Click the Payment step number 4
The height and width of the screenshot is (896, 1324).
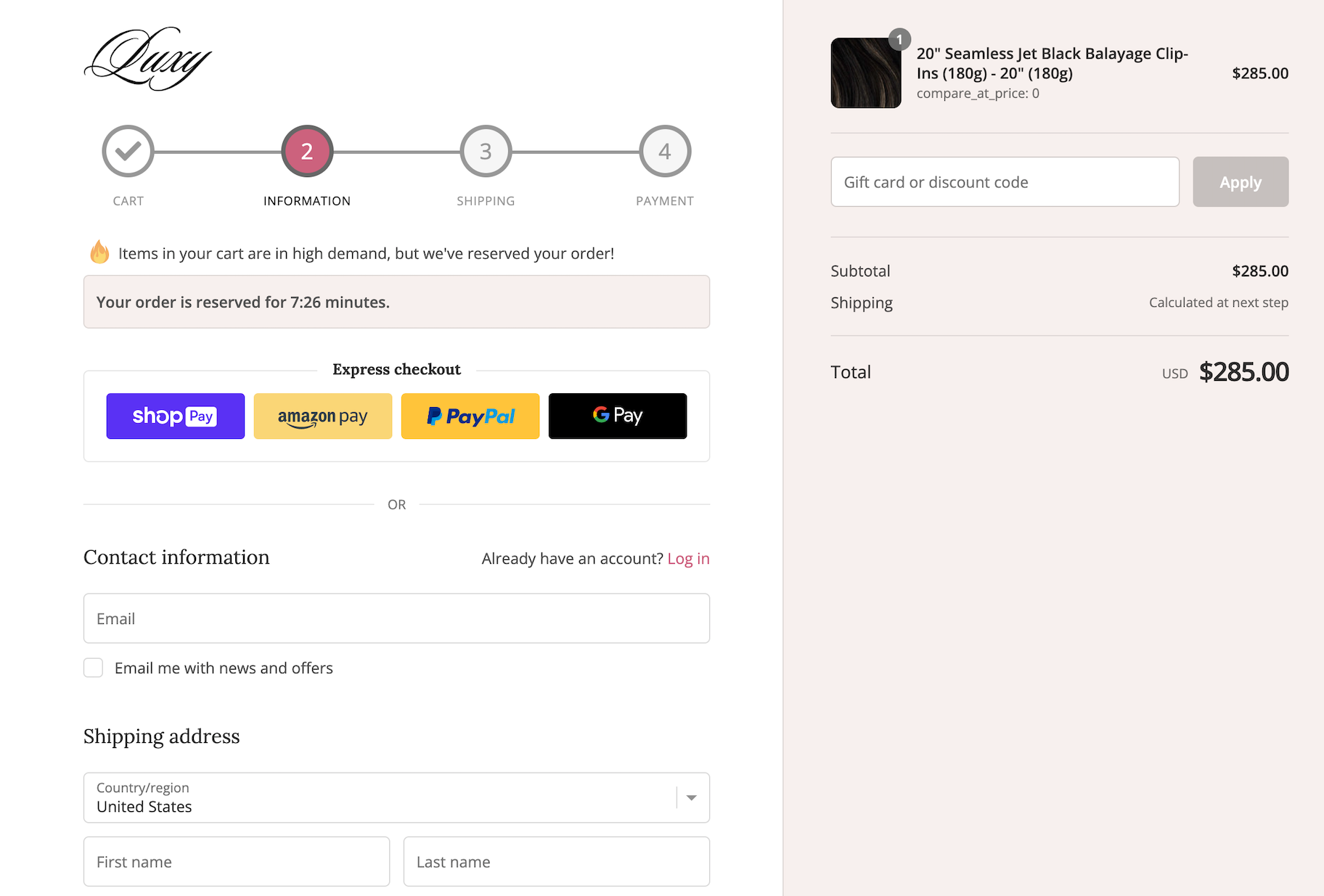point(664,151)
